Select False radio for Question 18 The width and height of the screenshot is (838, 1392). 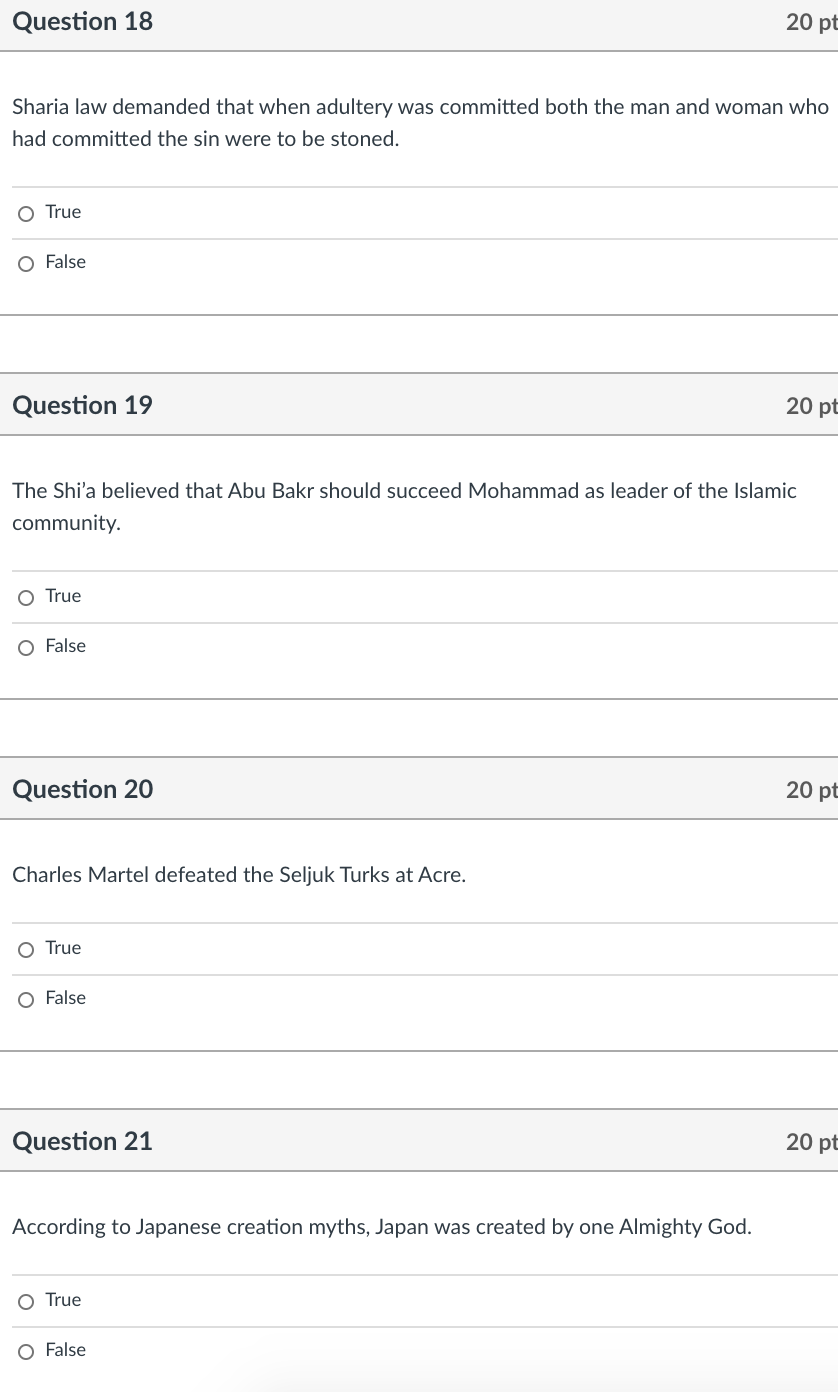26,263
